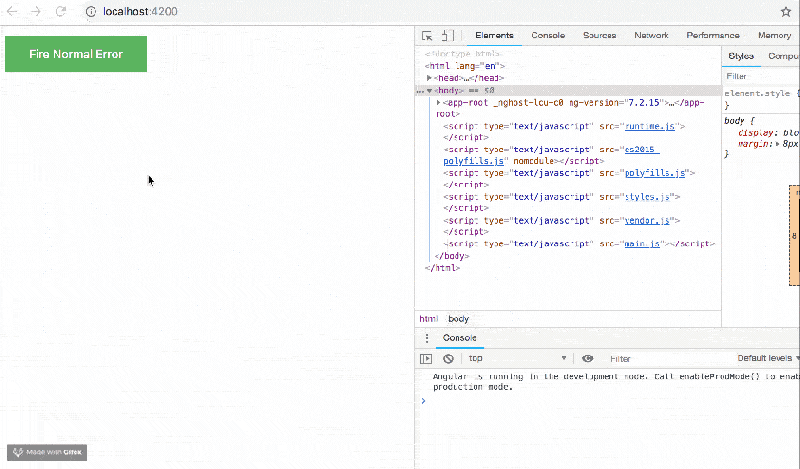Select the doctype html line
The height and width of the screenshot is (469, 800).
click(463, 54)
